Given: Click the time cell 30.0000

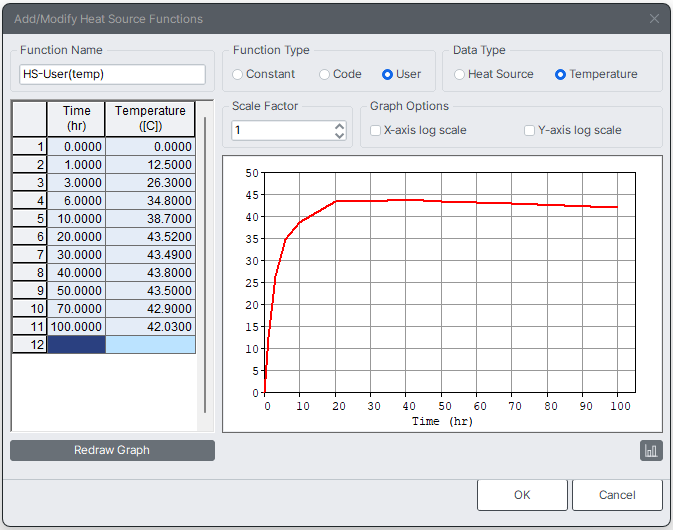Looking at the screenshot, I should 76,254.
